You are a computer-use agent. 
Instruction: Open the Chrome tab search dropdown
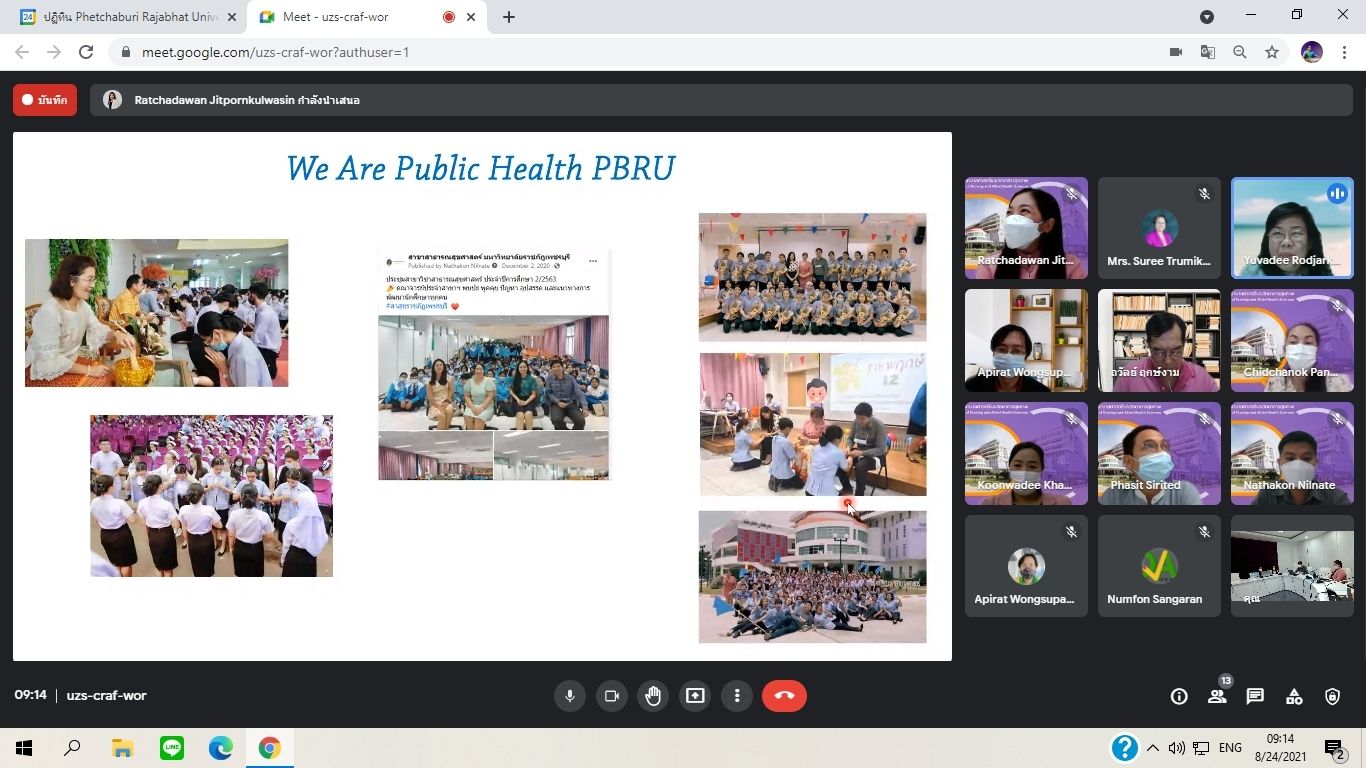1207,17
